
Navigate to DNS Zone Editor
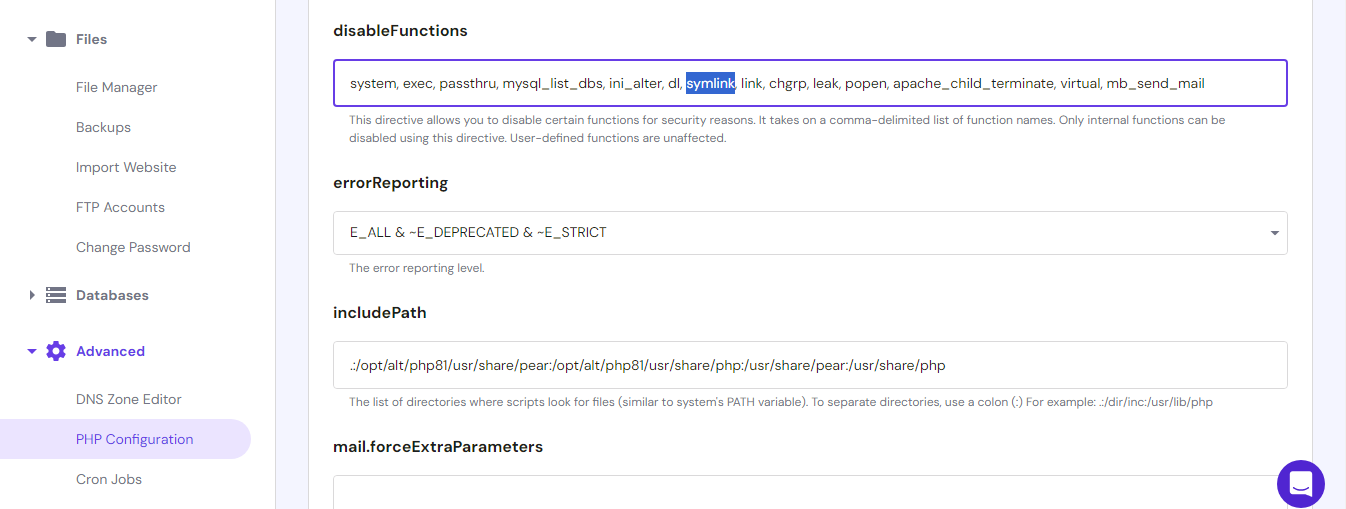point(129,399)
